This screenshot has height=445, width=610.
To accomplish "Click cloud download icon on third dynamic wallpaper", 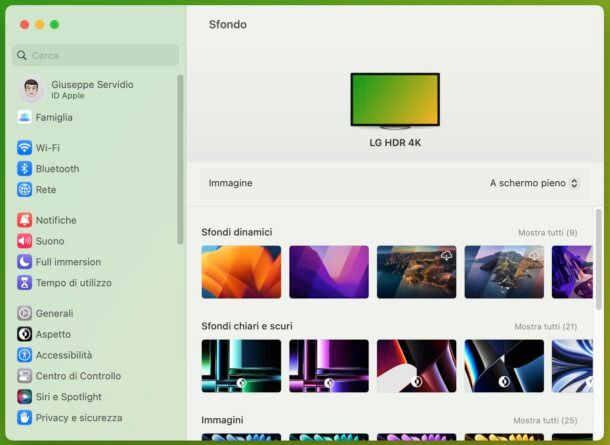I will [447, 256].
